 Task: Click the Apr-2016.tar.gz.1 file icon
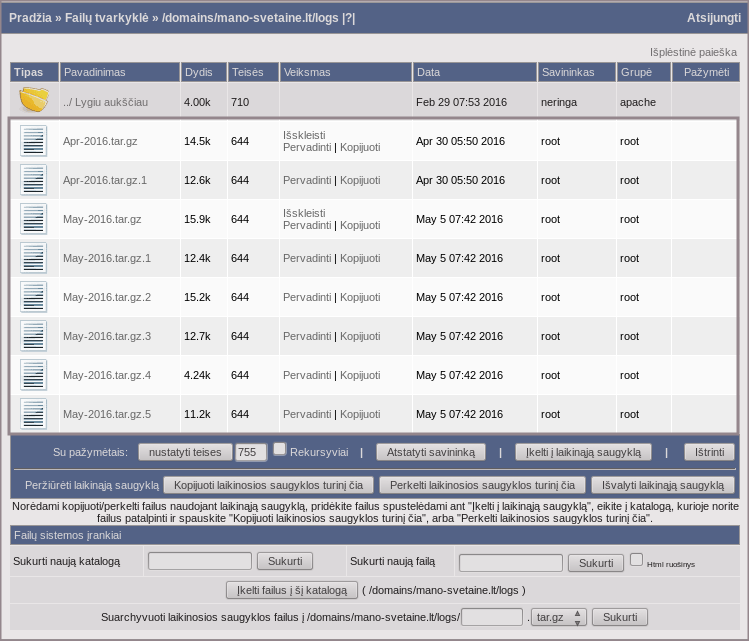34,180
